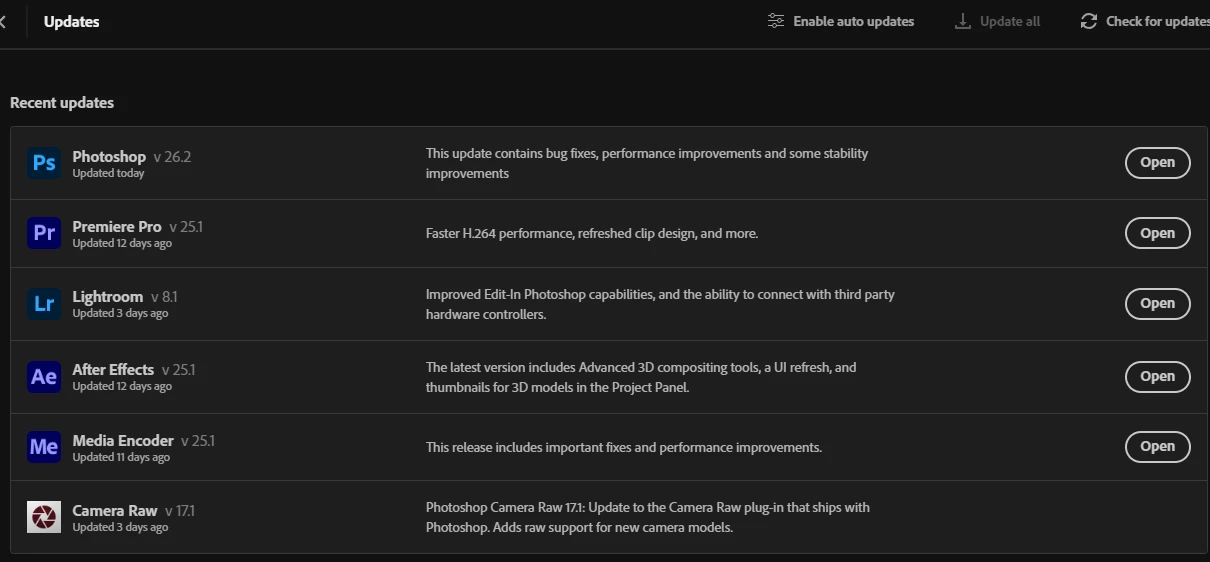This screenshot has height=562, width=1210.
Task: Click the back arrow beside Updates
Action: [x=3, y=21]
